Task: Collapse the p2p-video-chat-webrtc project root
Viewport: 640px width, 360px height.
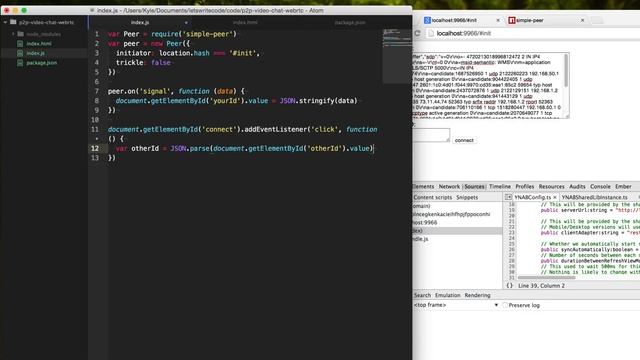Action: [5, 22]
